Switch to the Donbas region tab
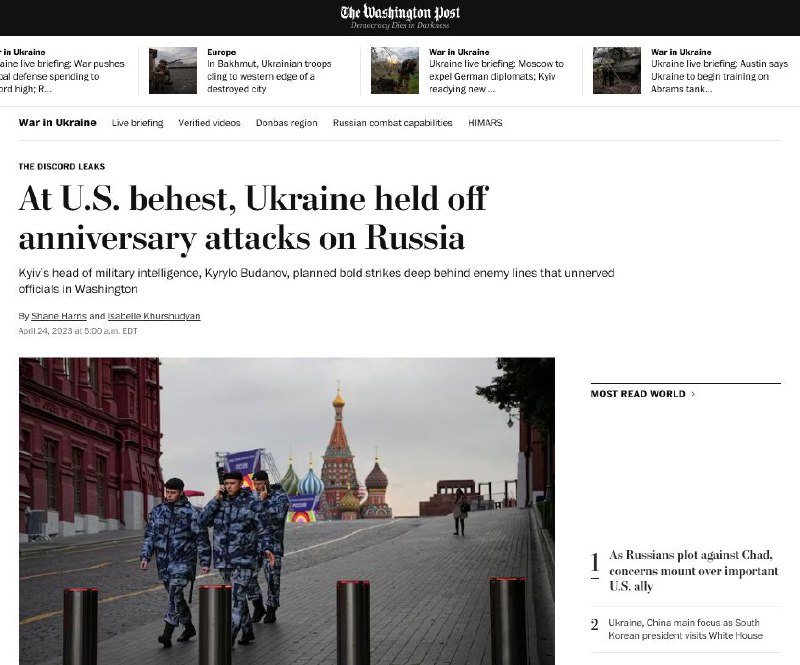800x665 pixels. pos(286,123)
